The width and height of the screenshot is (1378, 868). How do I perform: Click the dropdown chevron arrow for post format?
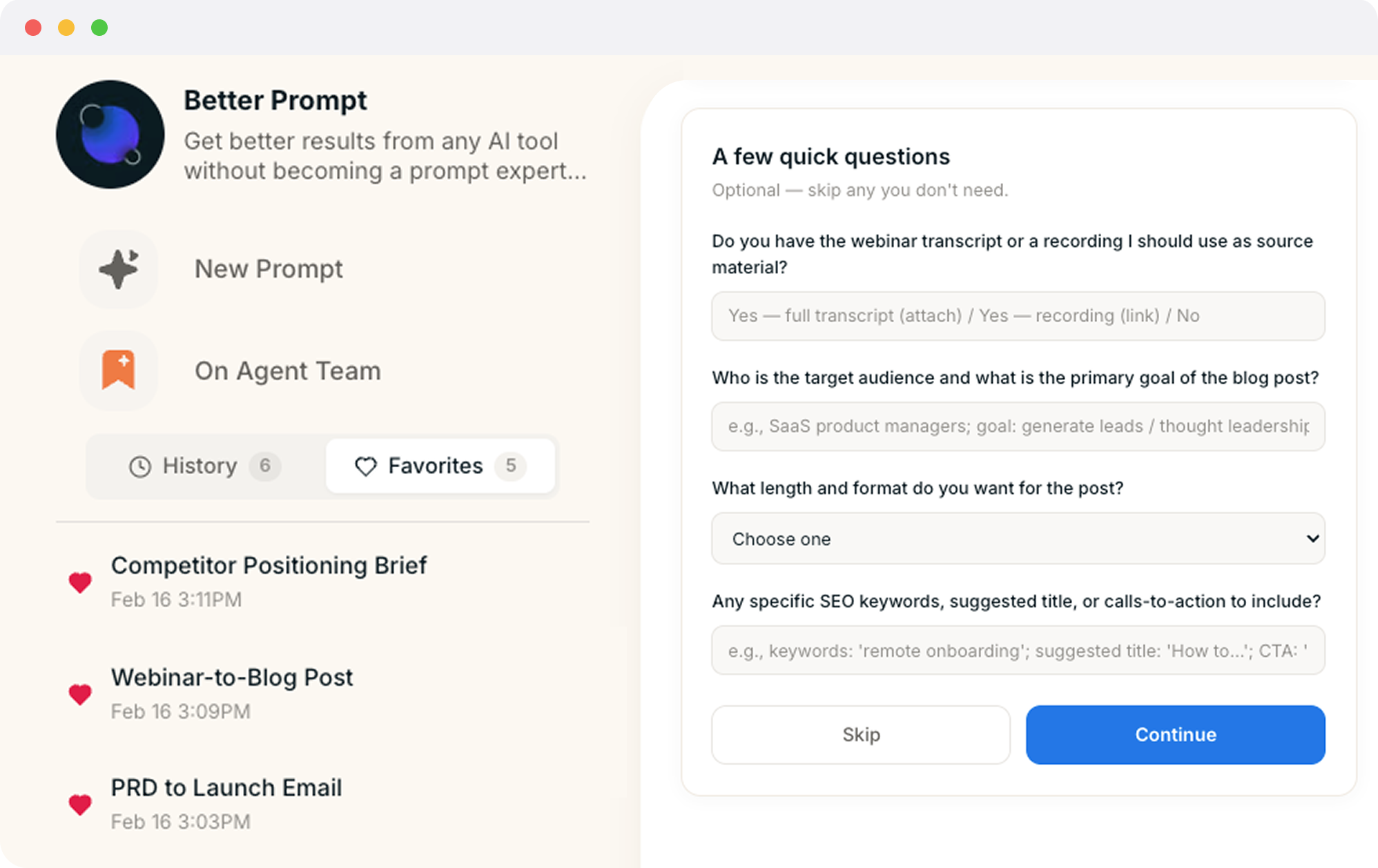point(1312,538)
